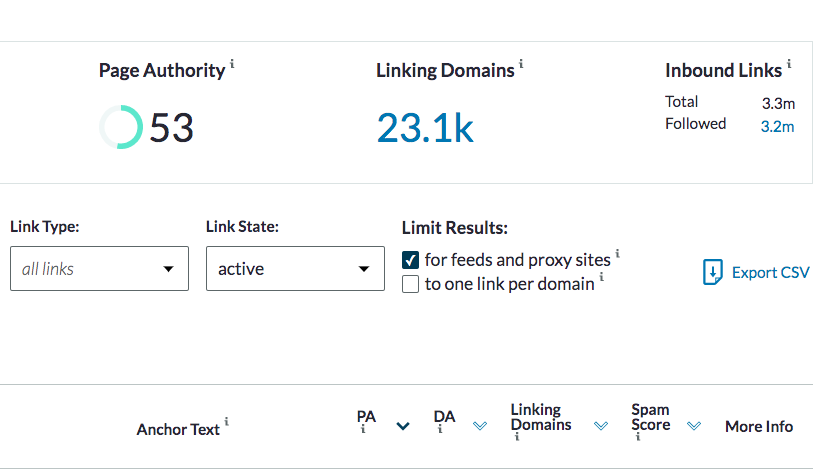This screenshot has width=821, height=469.
Task: Sort by Spam Score using its chevron
Action: [693, 426]
